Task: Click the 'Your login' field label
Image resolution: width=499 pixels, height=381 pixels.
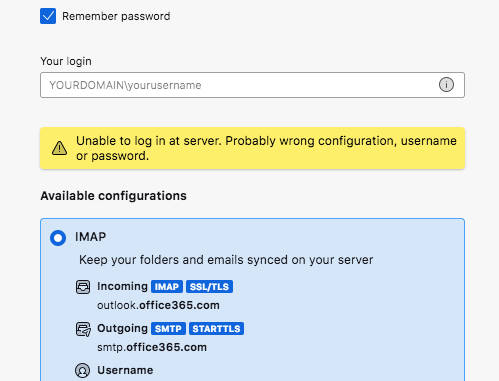Action: tap(66, 61)
